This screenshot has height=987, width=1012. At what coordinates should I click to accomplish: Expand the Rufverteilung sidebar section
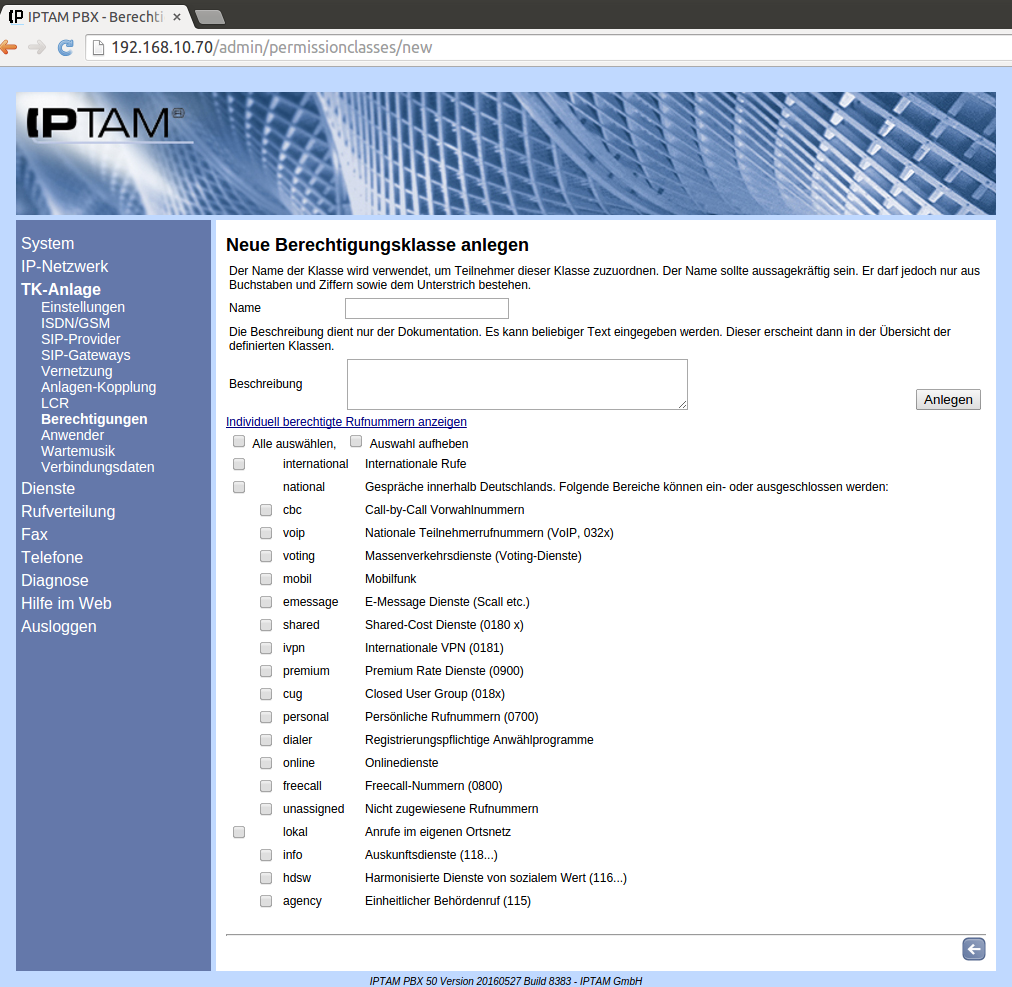pos(68,512)
